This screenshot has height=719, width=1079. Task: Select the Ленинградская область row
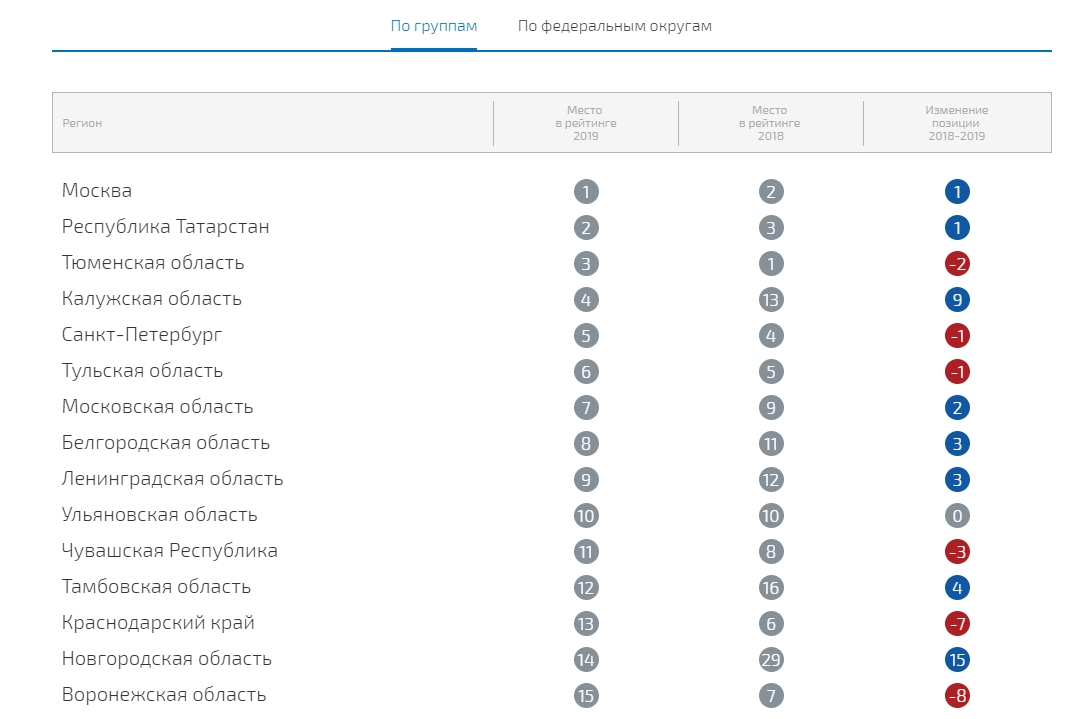pyautogui.click(x=552, y=480)
